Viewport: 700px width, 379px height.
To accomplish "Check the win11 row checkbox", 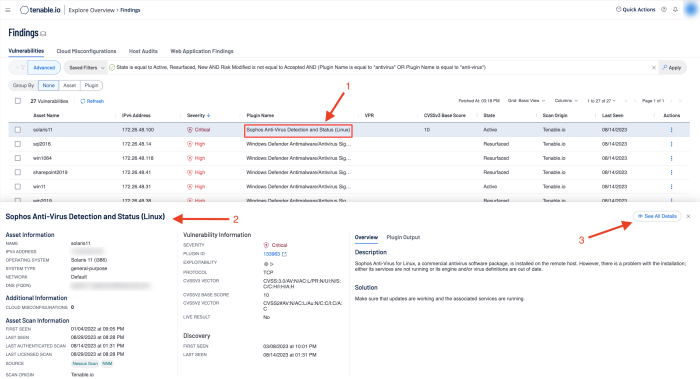I will [x=18, y=187].
